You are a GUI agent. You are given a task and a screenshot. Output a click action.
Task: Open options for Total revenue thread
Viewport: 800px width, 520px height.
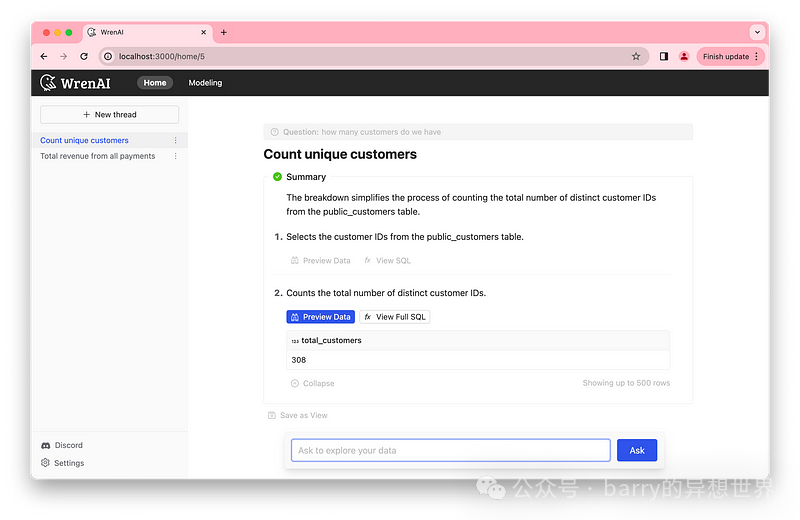tap(176, 156)
